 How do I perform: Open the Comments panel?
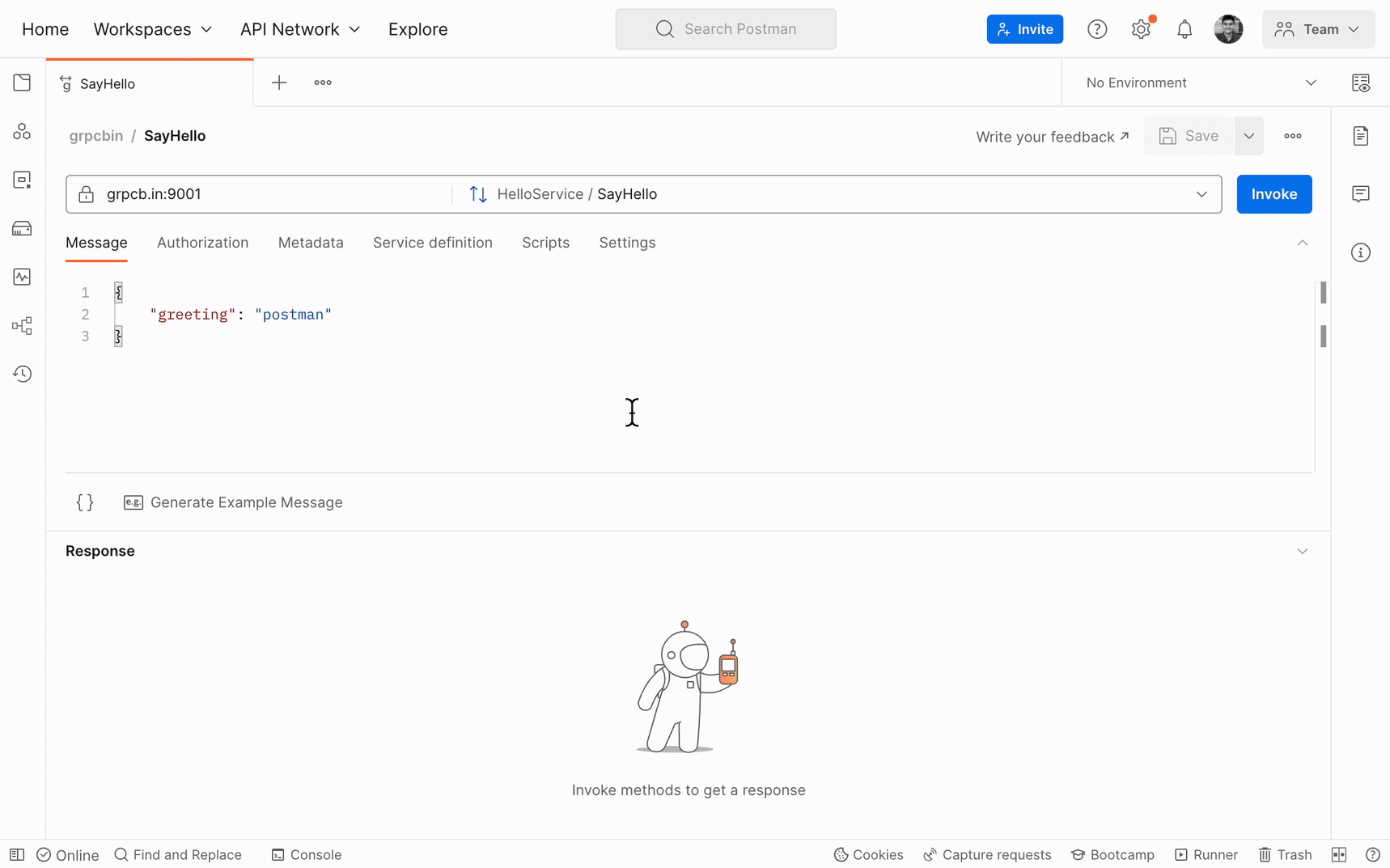click(1361, 193)
